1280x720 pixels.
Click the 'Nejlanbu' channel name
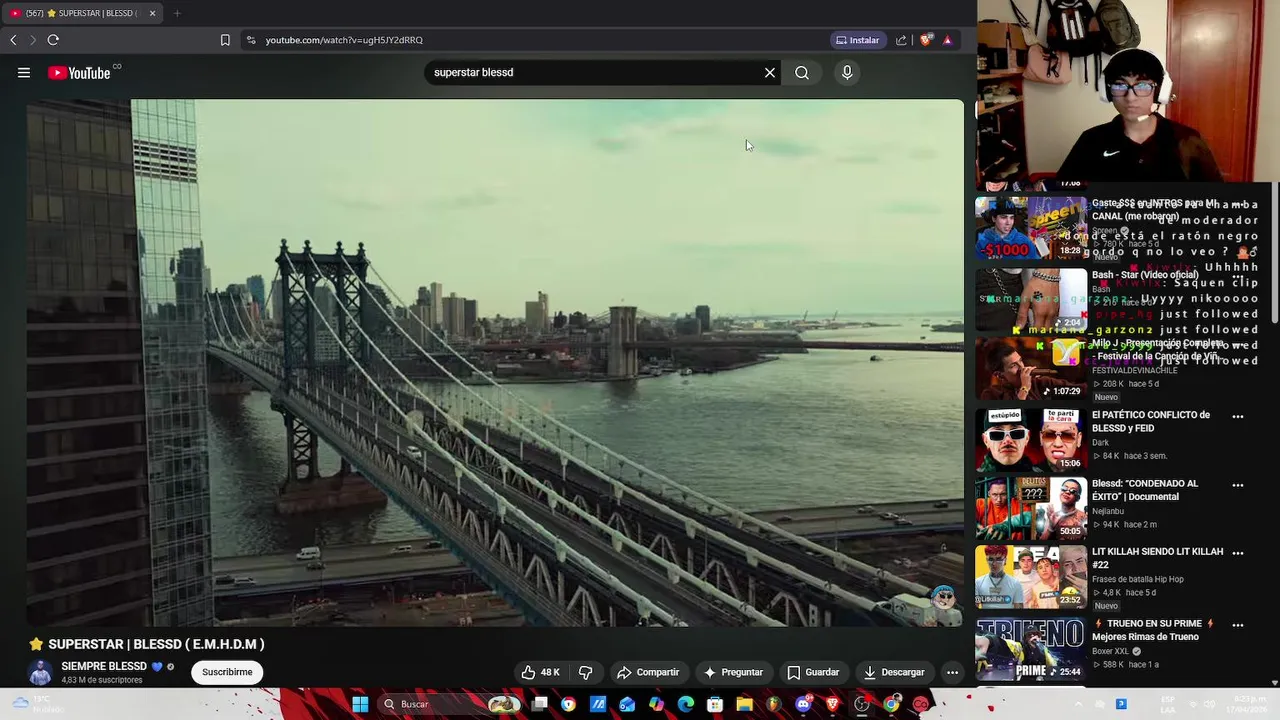pos(1108,511)
